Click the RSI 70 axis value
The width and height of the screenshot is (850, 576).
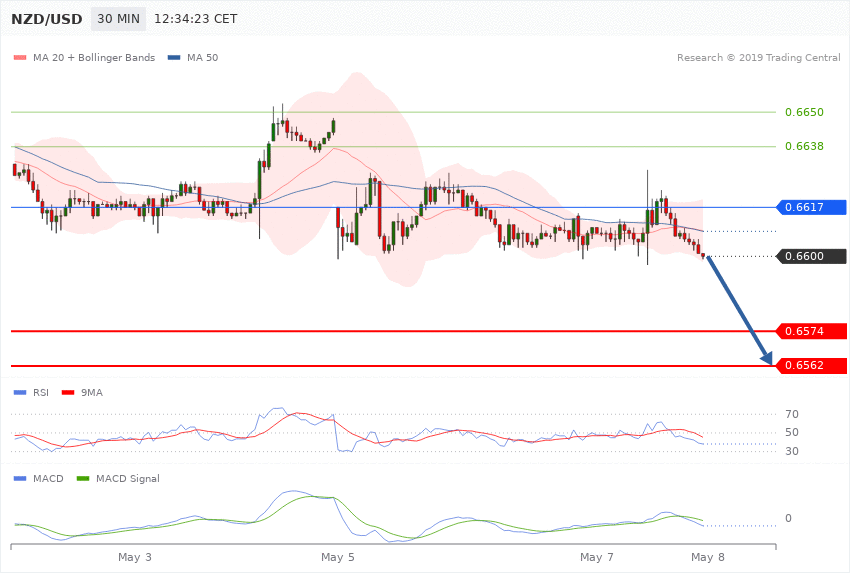pyautogui.click(x=791, y=414)
